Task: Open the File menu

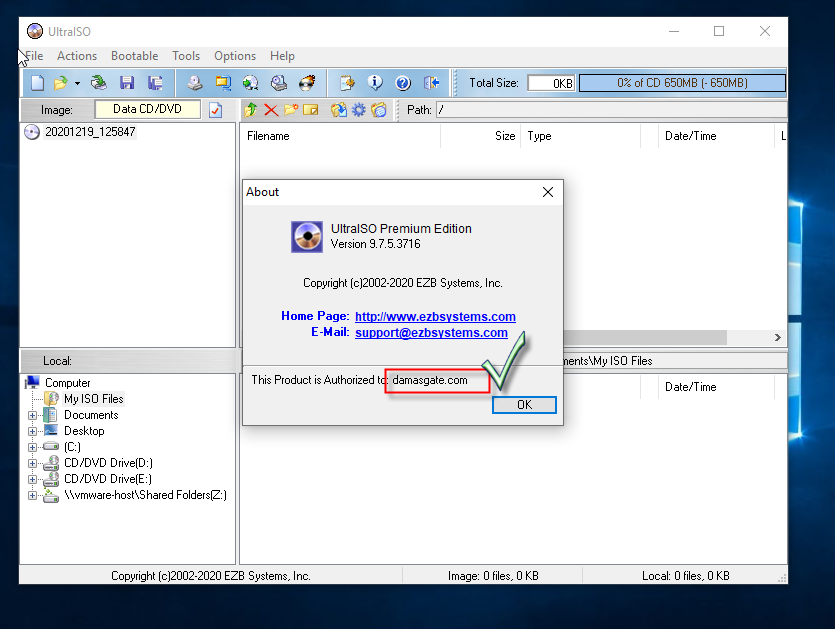Action: (34, 56)
